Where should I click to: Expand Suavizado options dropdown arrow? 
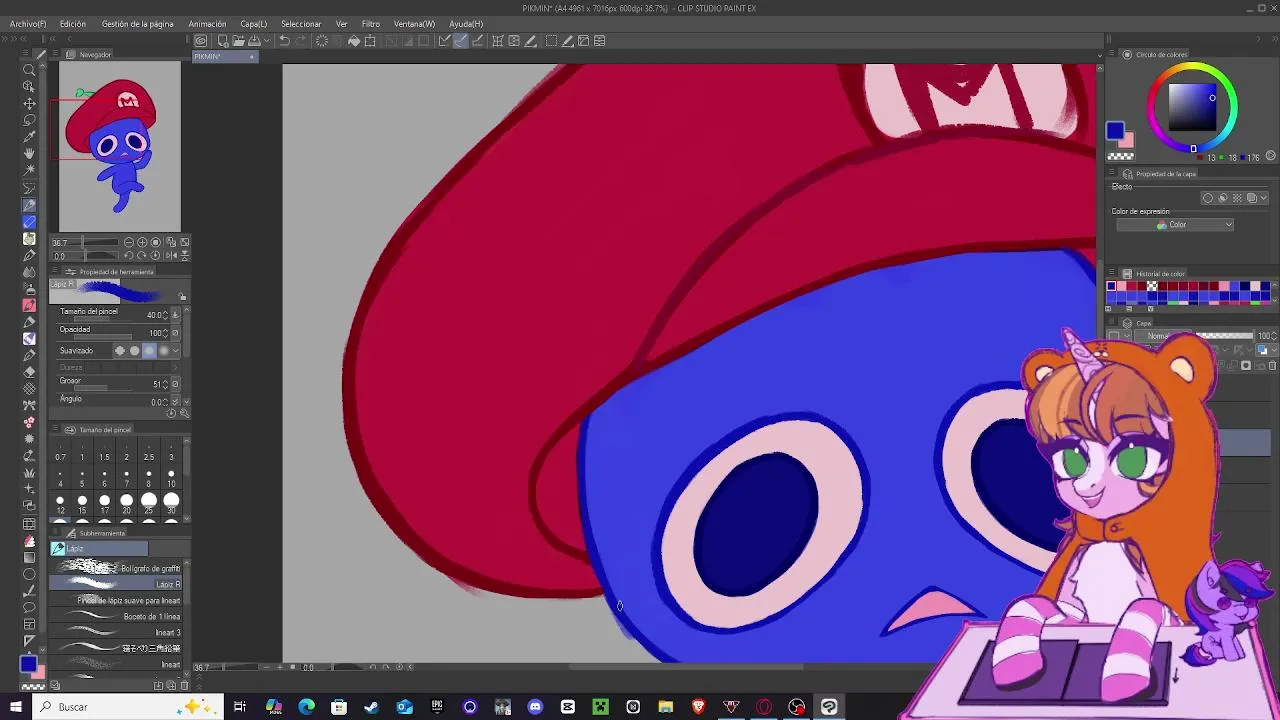click(176, 351)
